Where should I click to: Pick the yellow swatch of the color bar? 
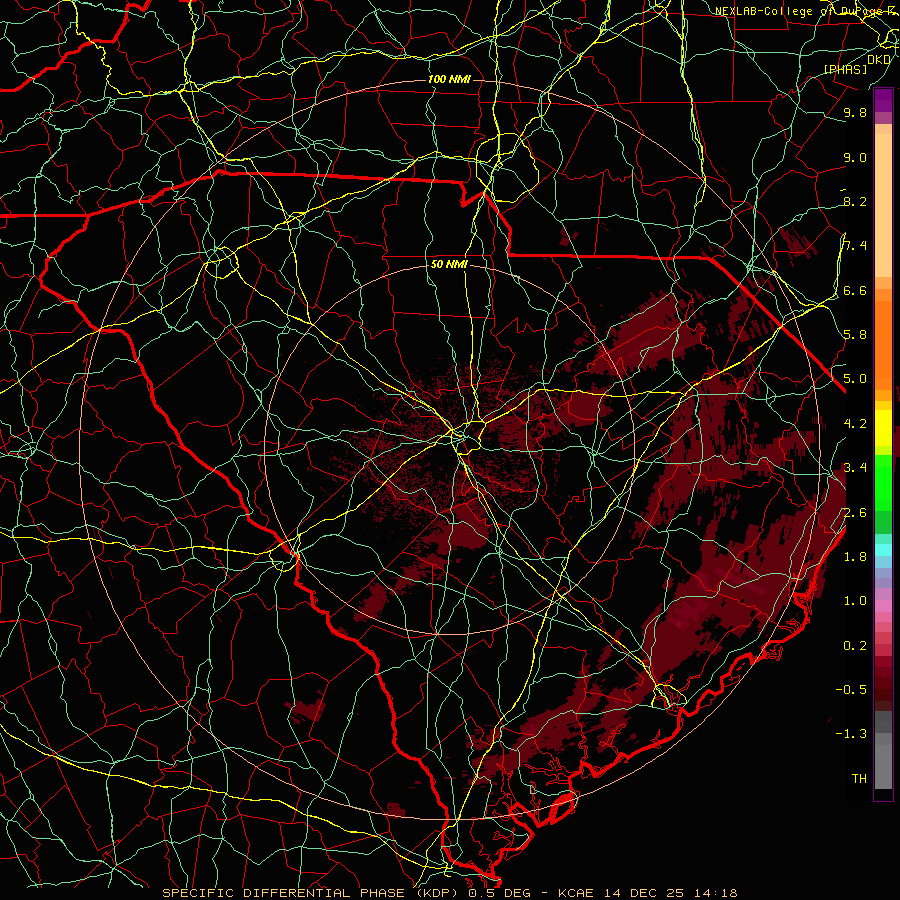(x=883, y=428)
